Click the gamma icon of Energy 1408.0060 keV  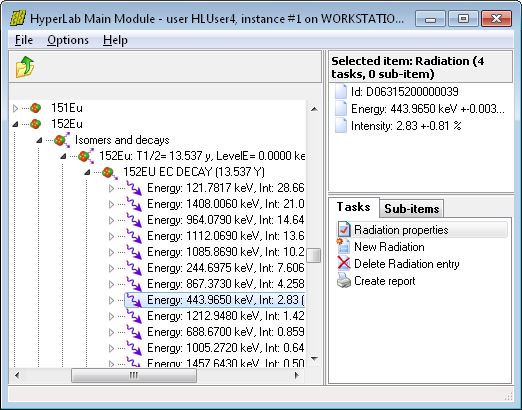[x=134, y=204]
